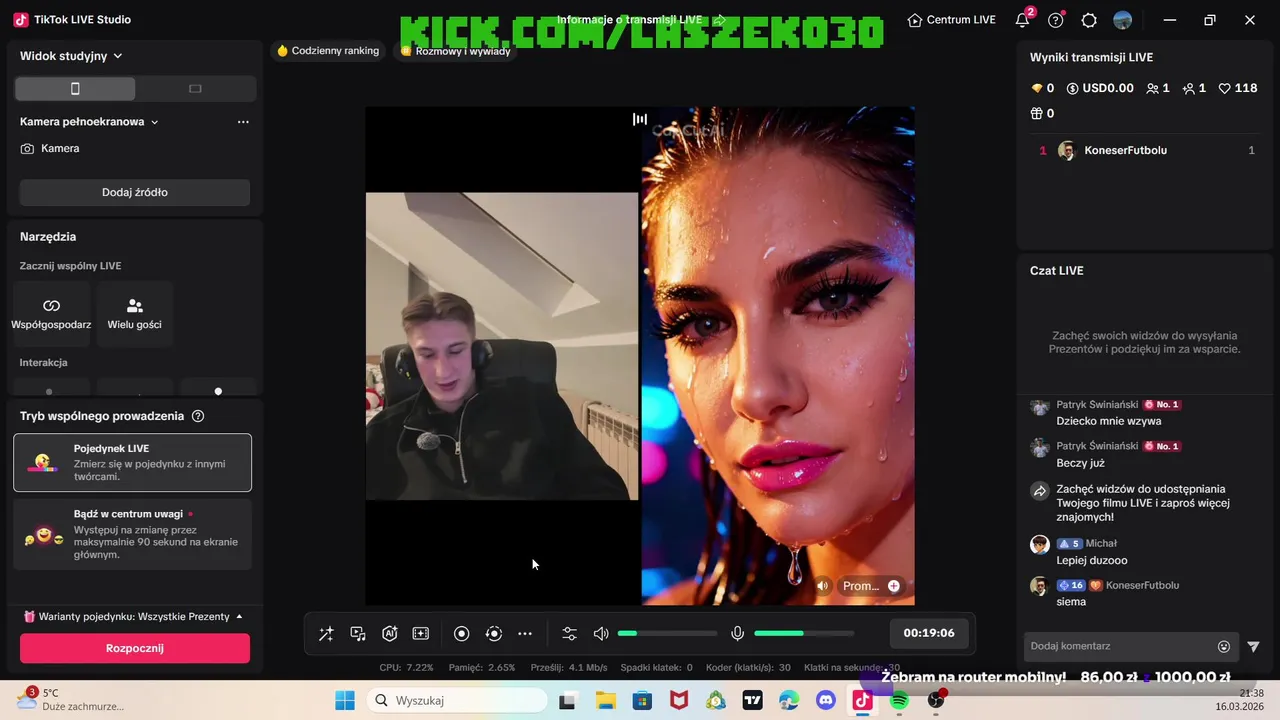Open the notifications bell
The height and width of the screenshot is (720, 1280).
point(1022,20)
